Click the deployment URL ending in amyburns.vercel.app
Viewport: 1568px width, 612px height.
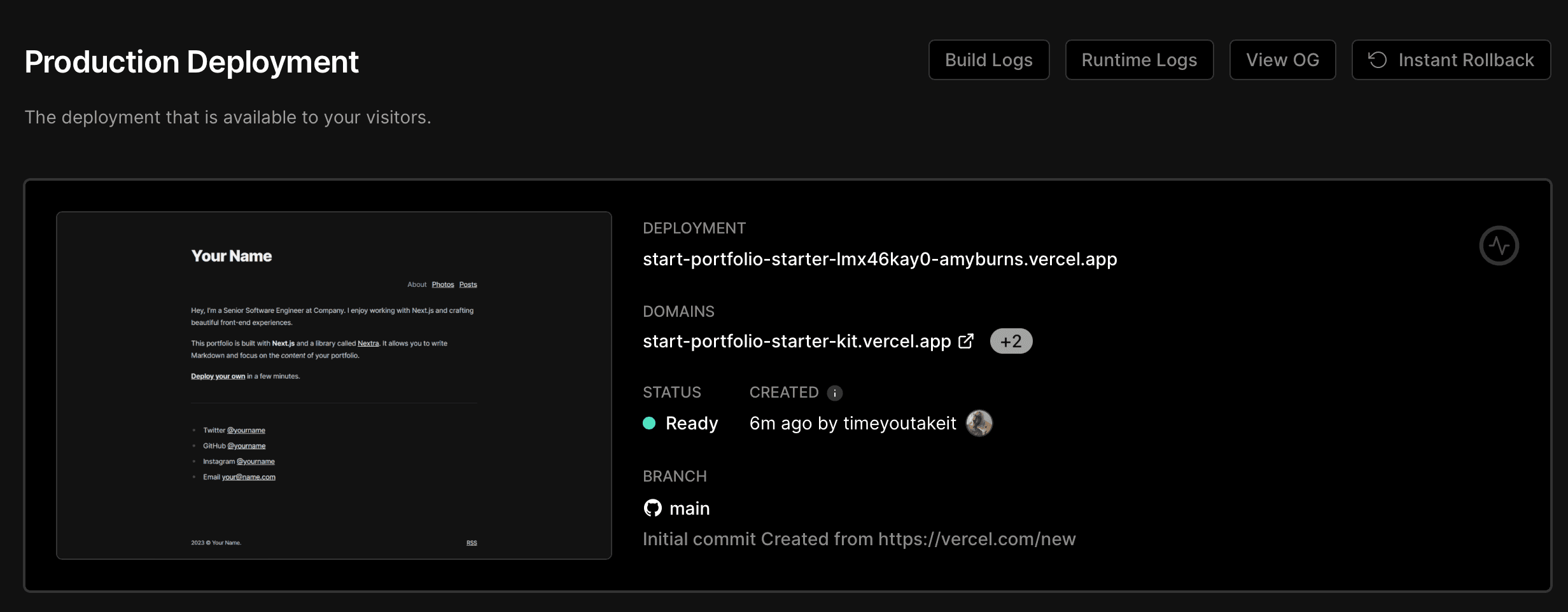879,259
